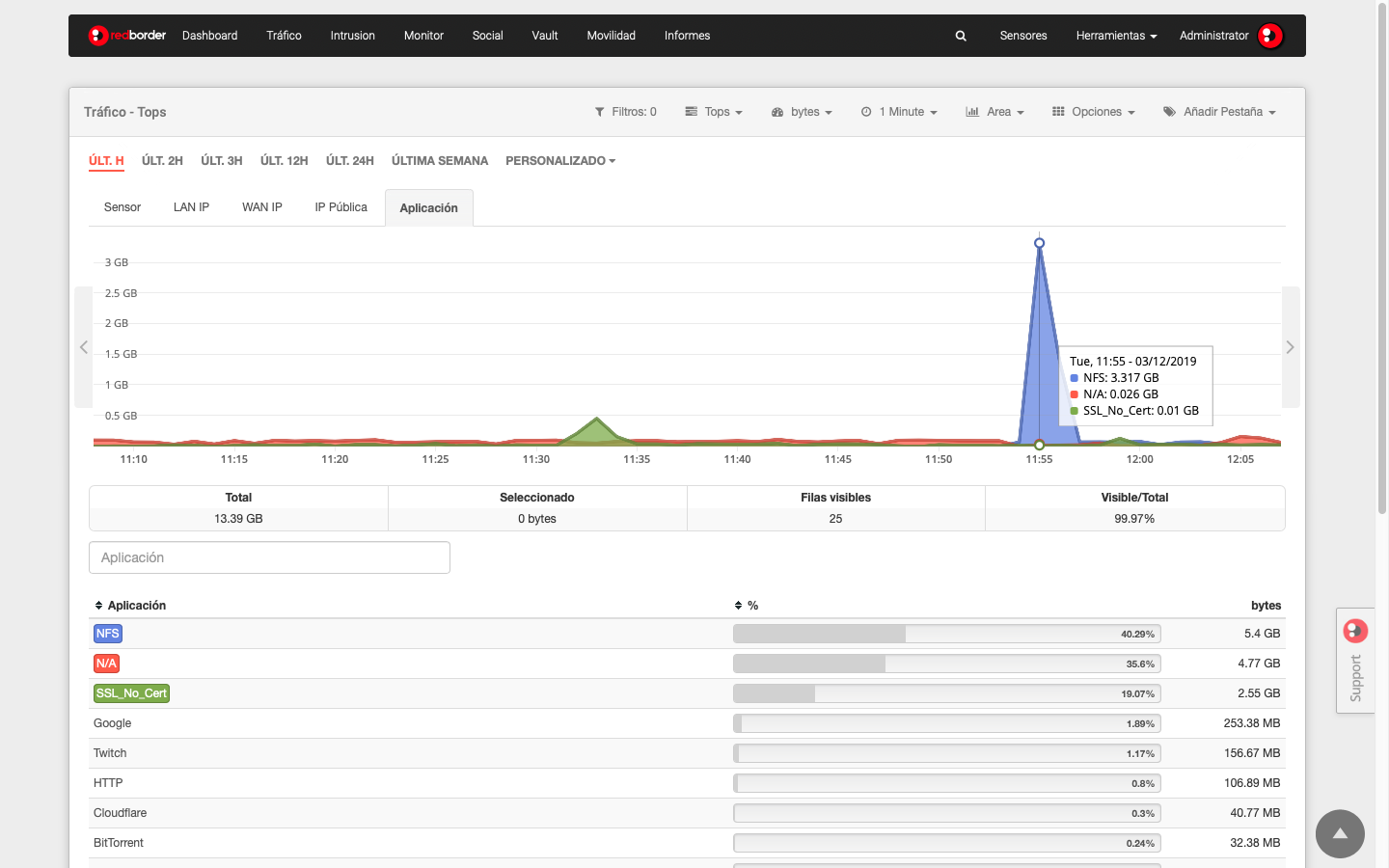The image size is (1389, 868).
Task: Open the Monitor section
Action: [x=423, y=36]
